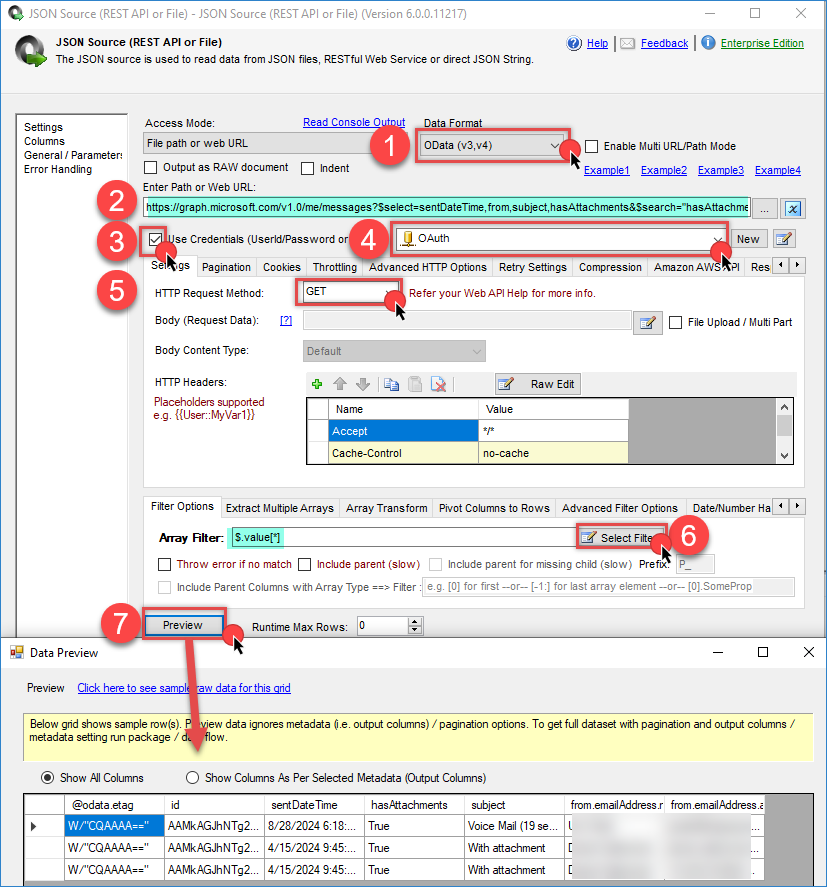The height and width of the screenshot is (887, 827).
Task: Open the Read Console Output link
Action: point(354,122)
